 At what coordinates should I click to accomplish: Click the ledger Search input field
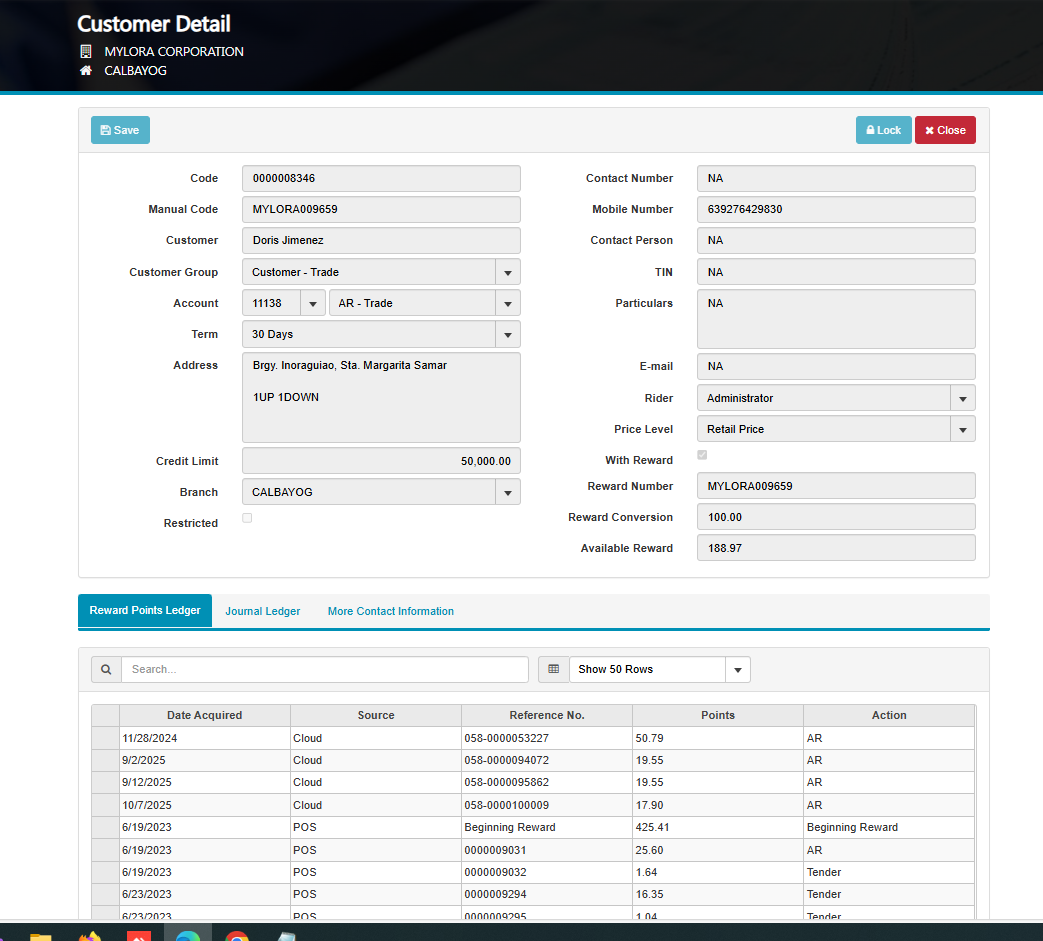tap(324, 669)
